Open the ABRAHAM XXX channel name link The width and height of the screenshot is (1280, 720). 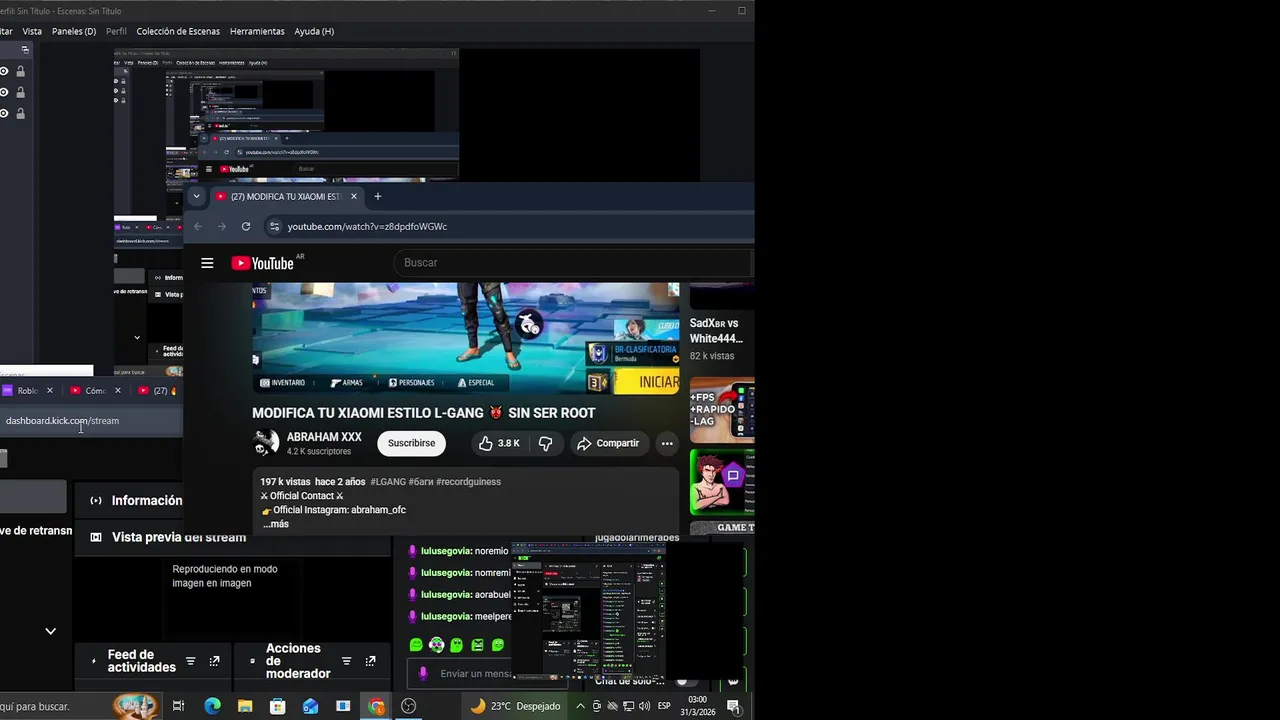324,437
